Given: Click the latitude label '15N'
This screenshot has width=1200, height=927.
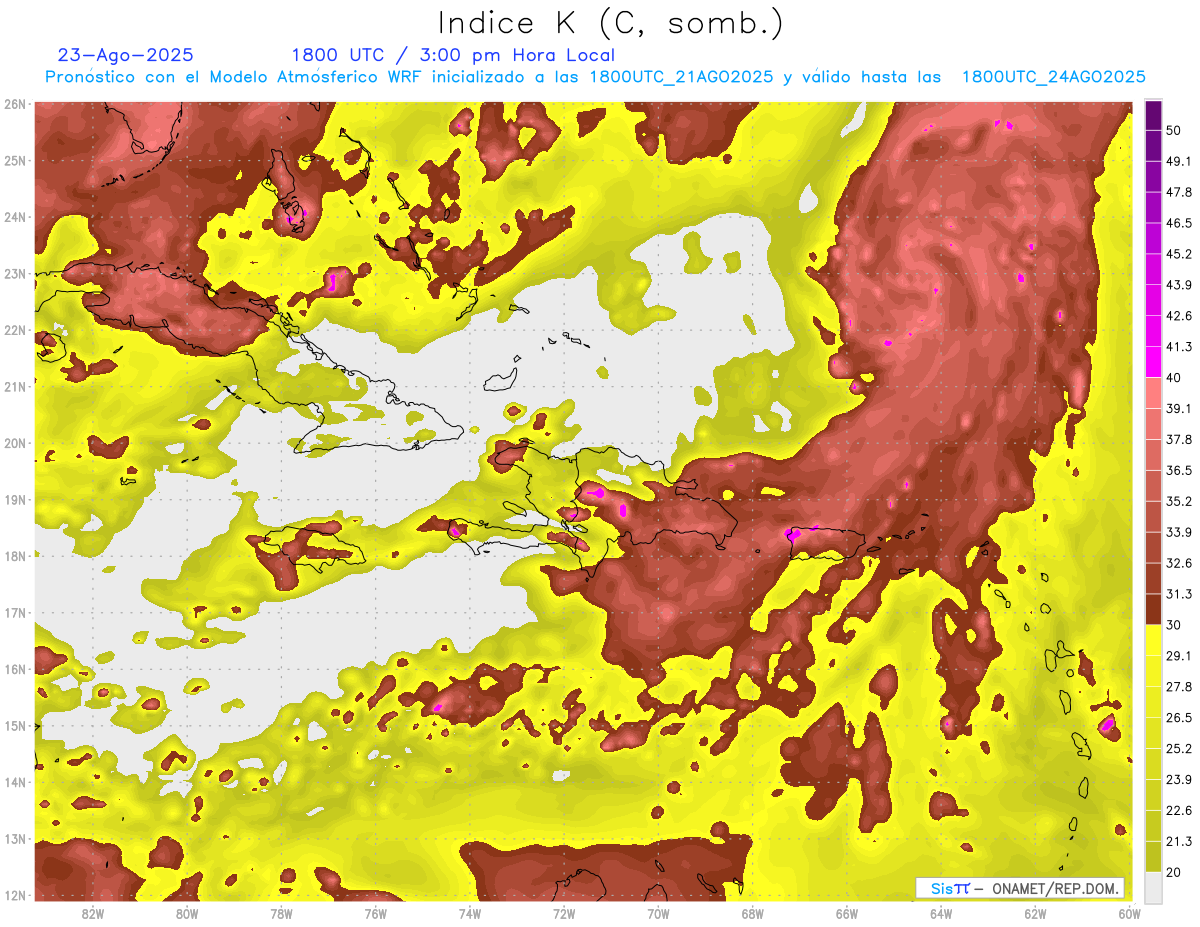Looking at the screenshot, I should coord(15,726).
